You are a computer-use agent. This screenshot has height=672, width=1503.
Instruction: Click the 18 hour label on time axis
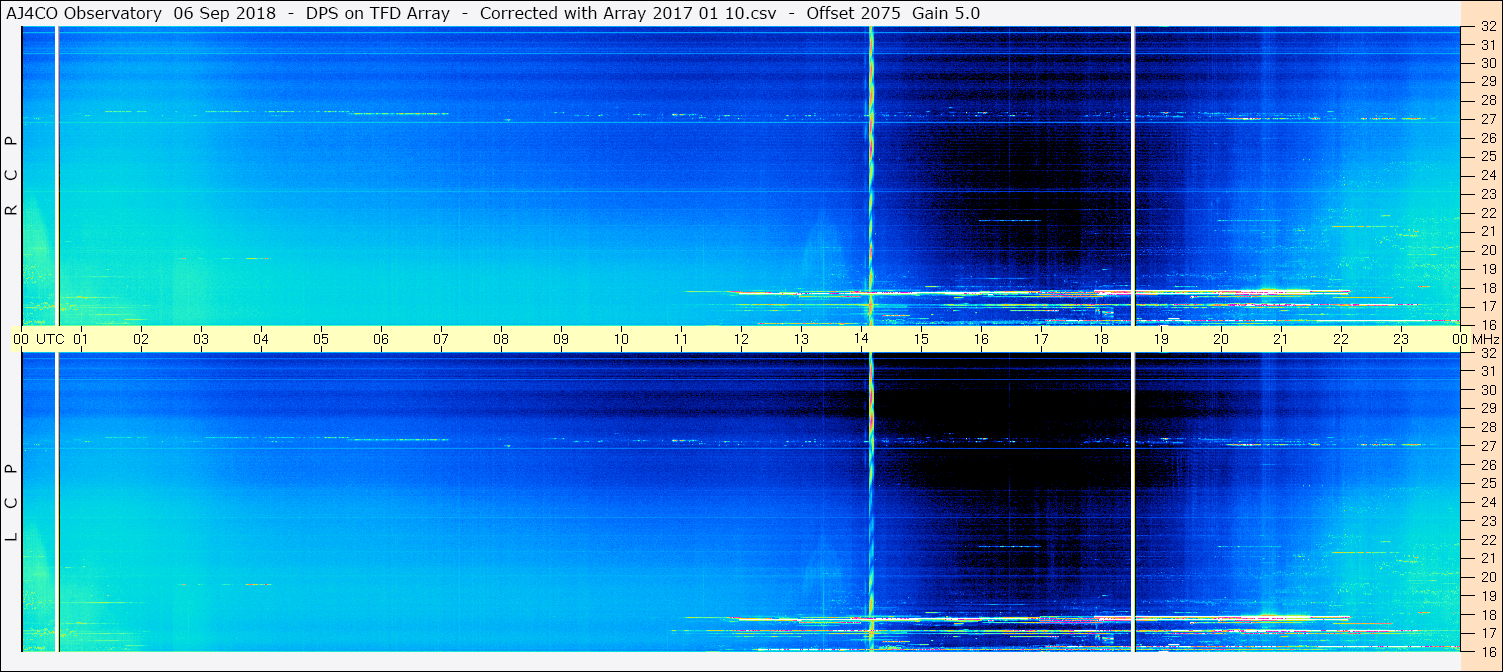coord(1101,339)
